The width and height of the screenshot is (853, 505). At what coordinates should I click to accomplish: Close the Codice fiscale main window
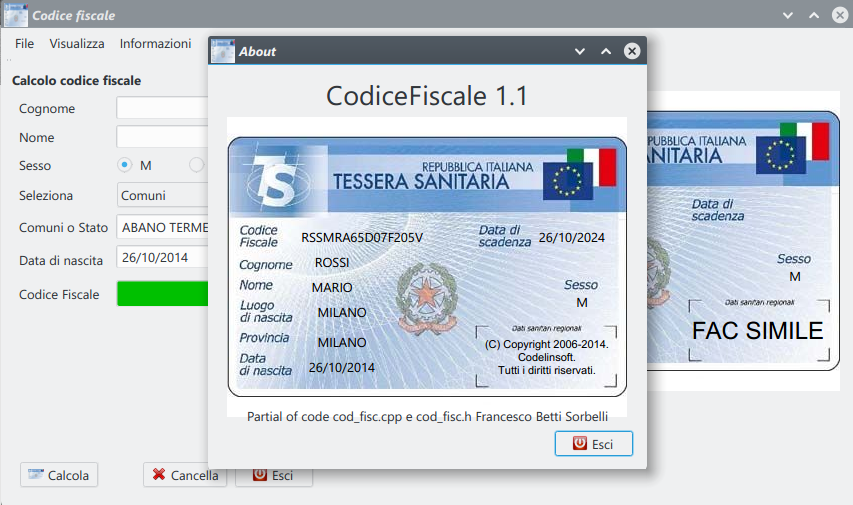coord(840,15)
